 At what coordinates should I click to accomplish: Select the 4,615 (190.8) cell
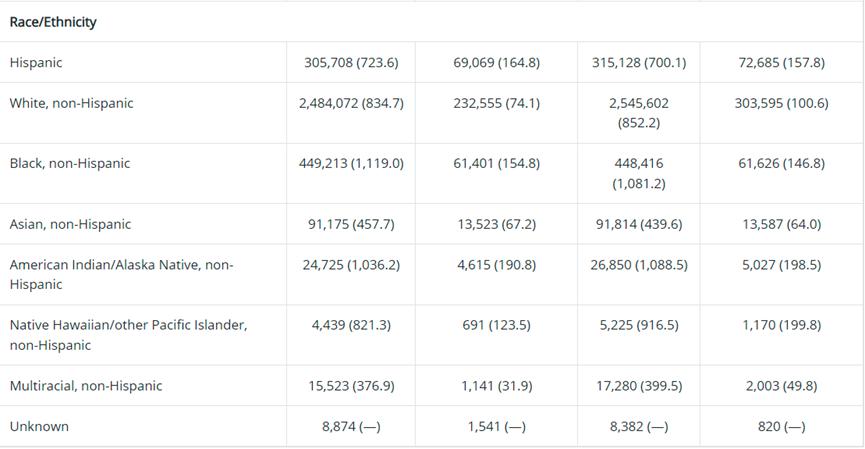(x=496, y=265)
